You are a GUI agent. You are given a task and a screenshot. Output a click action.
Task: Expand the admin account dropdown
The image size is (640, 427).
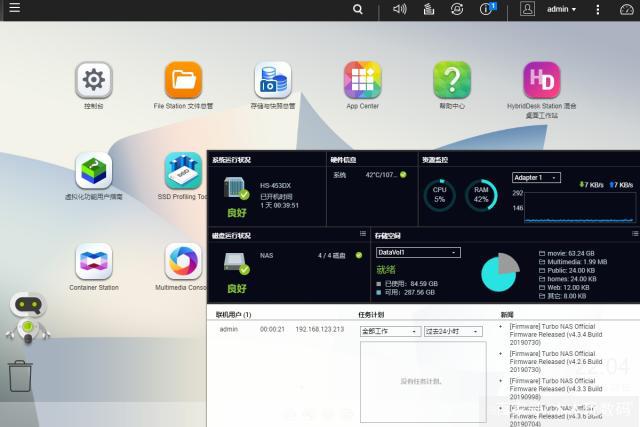[x=561, y=9]
